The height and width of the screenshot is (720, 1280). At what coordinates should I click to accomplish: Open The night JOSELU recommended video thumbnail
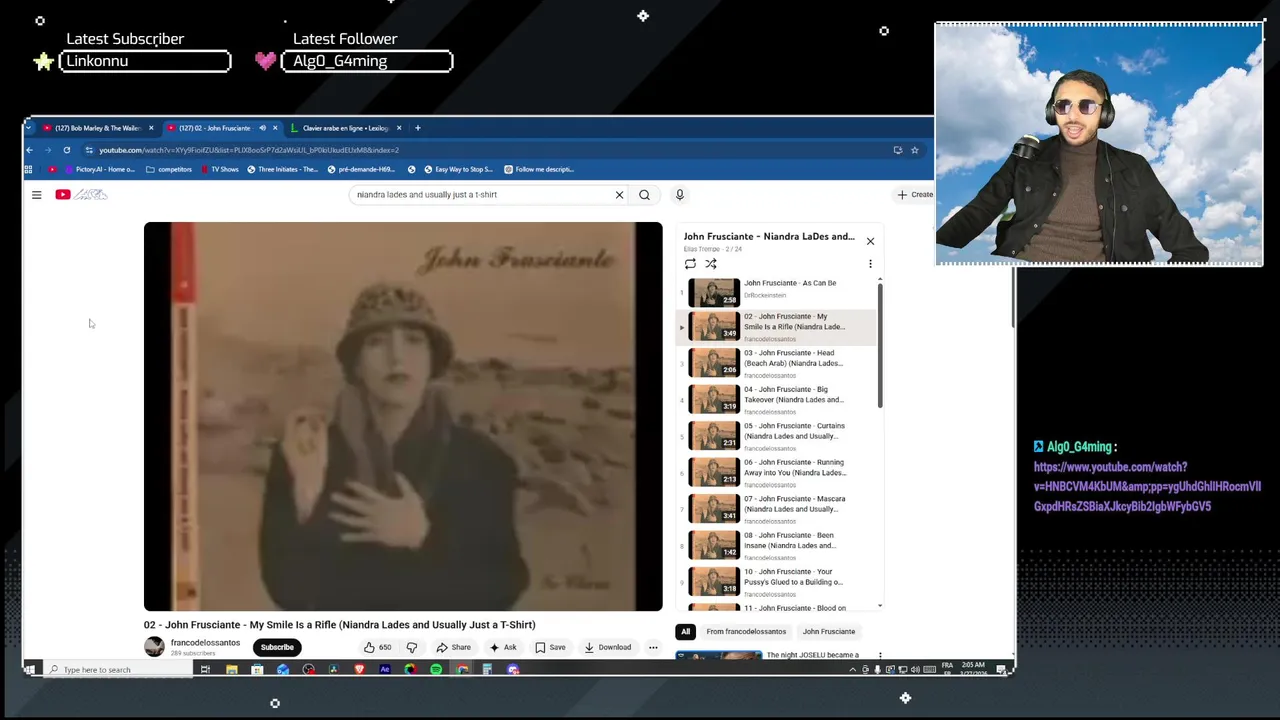point(719,656)
